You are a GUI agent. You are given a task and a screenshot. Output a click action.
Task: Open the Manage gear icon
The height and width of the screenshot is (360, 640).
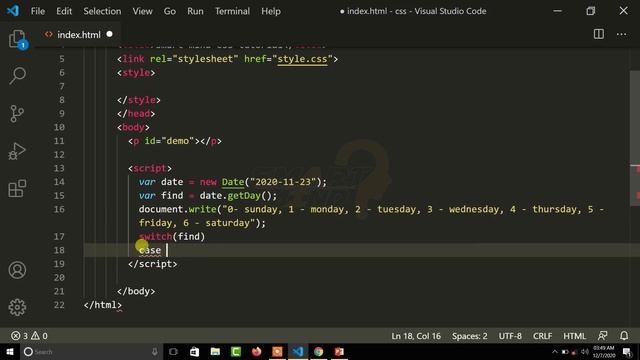pos(17,307)
